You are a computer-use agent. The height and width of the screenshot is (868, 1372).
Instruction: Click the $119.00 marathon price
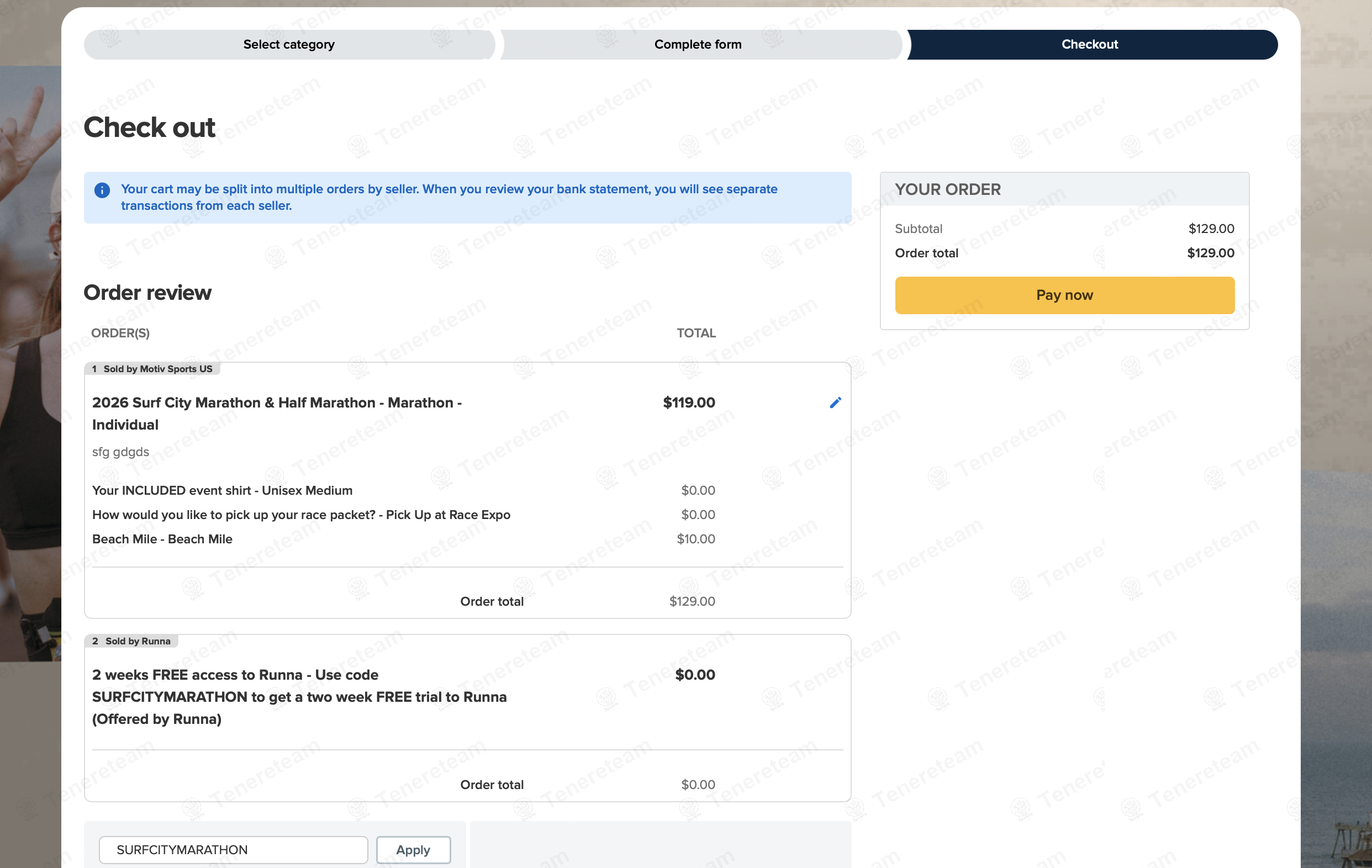688,403
